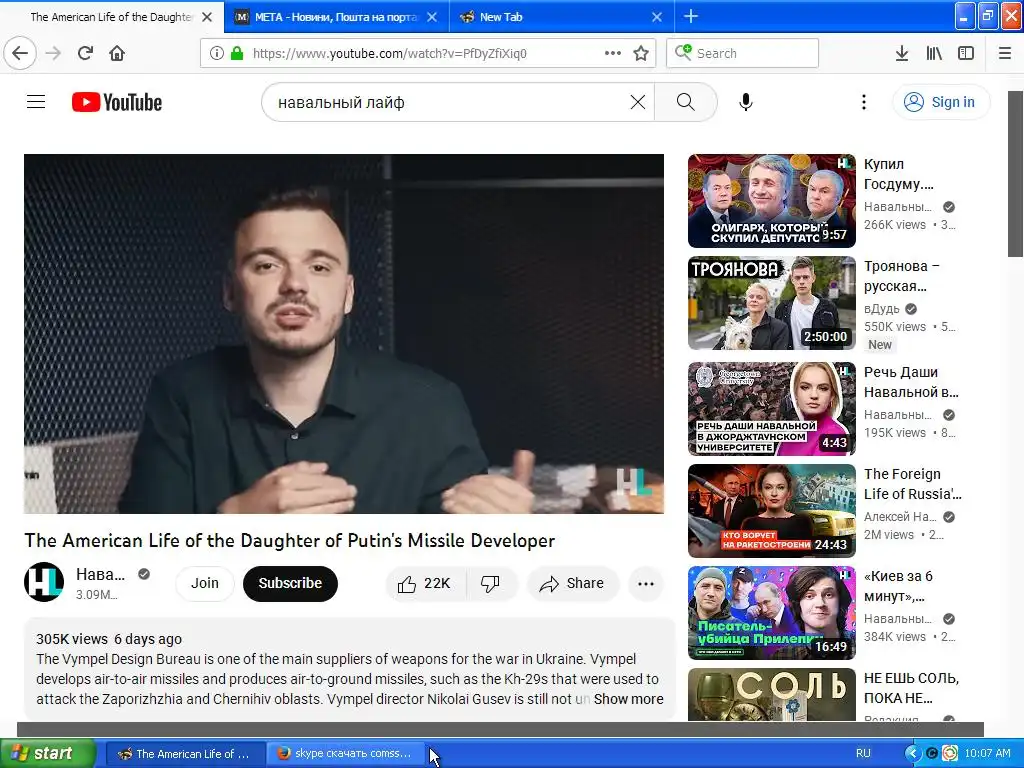Click the 305K views 6 days ago text

pos(109,639)
